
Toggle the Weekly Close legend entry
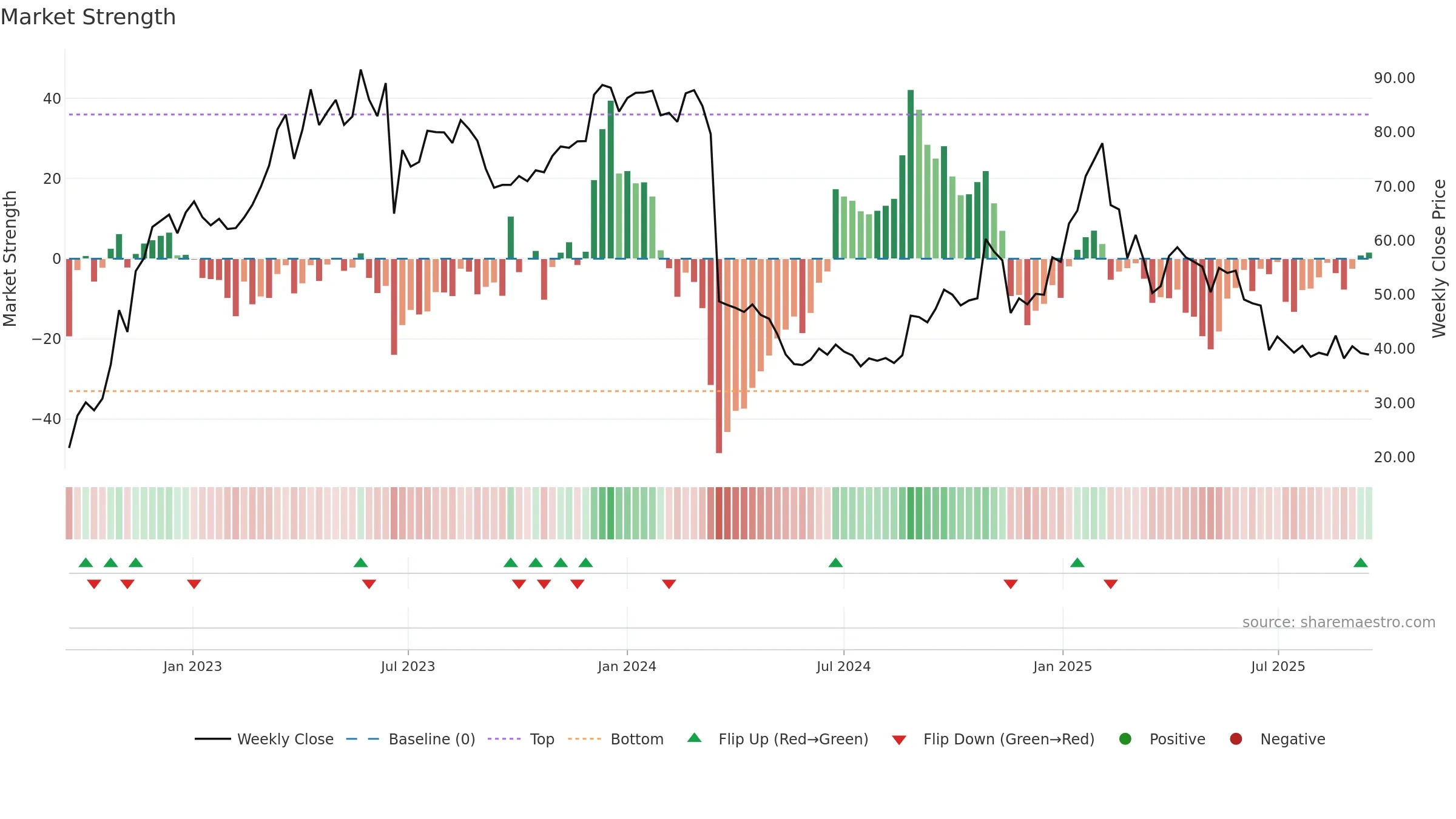pyautogui.click(x=265, y=739)
